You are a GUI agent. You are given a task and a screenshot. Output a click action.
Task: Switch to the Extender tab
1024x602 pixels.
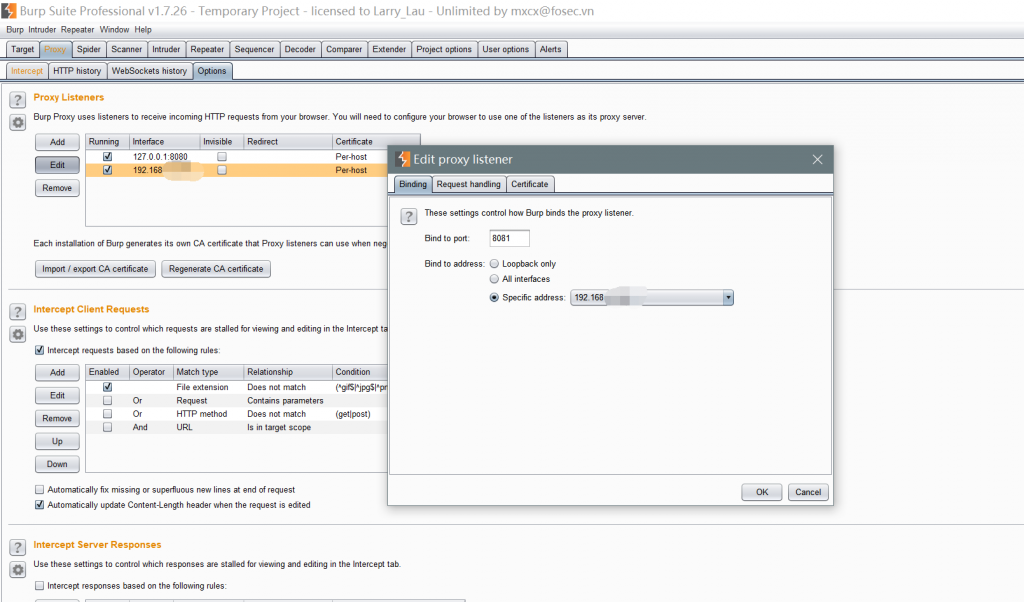pyautogui.click(x=389, y=49)
